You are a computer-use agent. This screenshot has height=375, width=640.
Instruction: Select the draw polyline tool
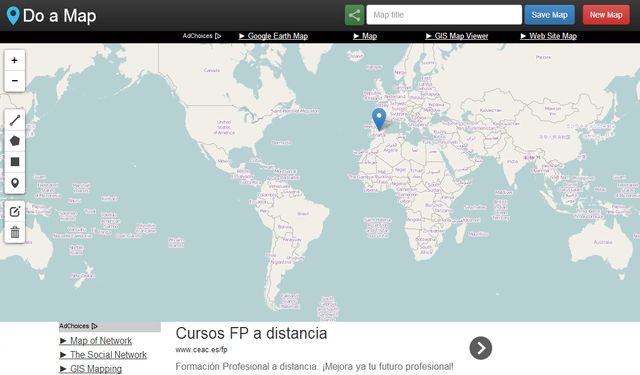(15, 120)
